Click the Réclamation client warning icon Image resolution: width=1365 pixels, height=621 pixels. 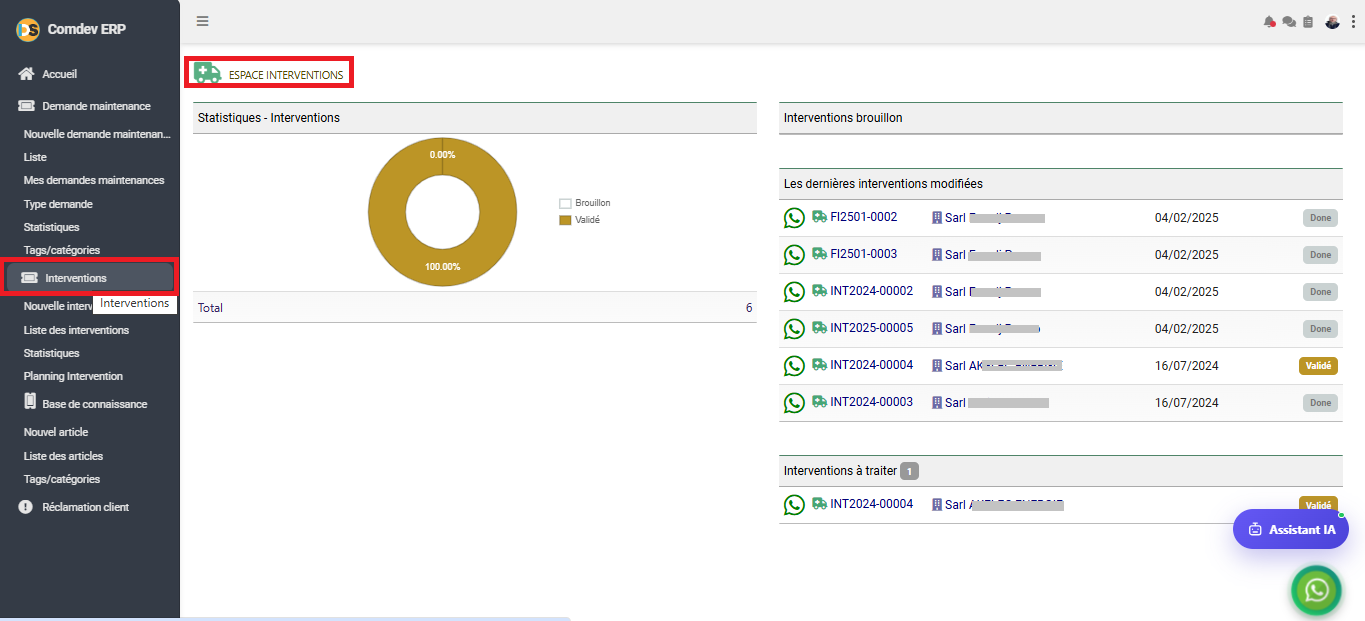click(x=26, y=507)
